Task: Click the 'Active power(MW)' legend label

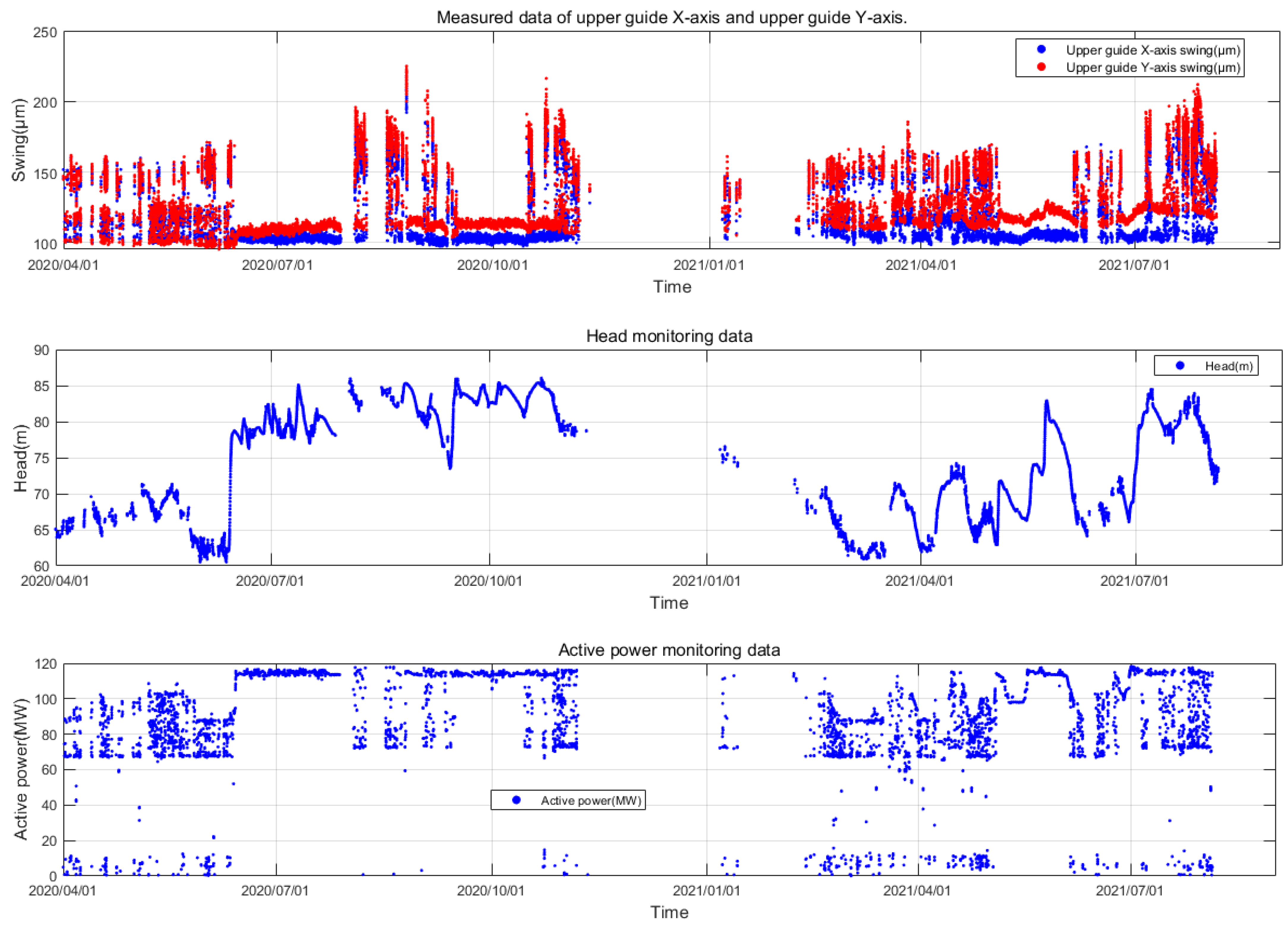Action: pyautogui.click(x=591, y=801)
